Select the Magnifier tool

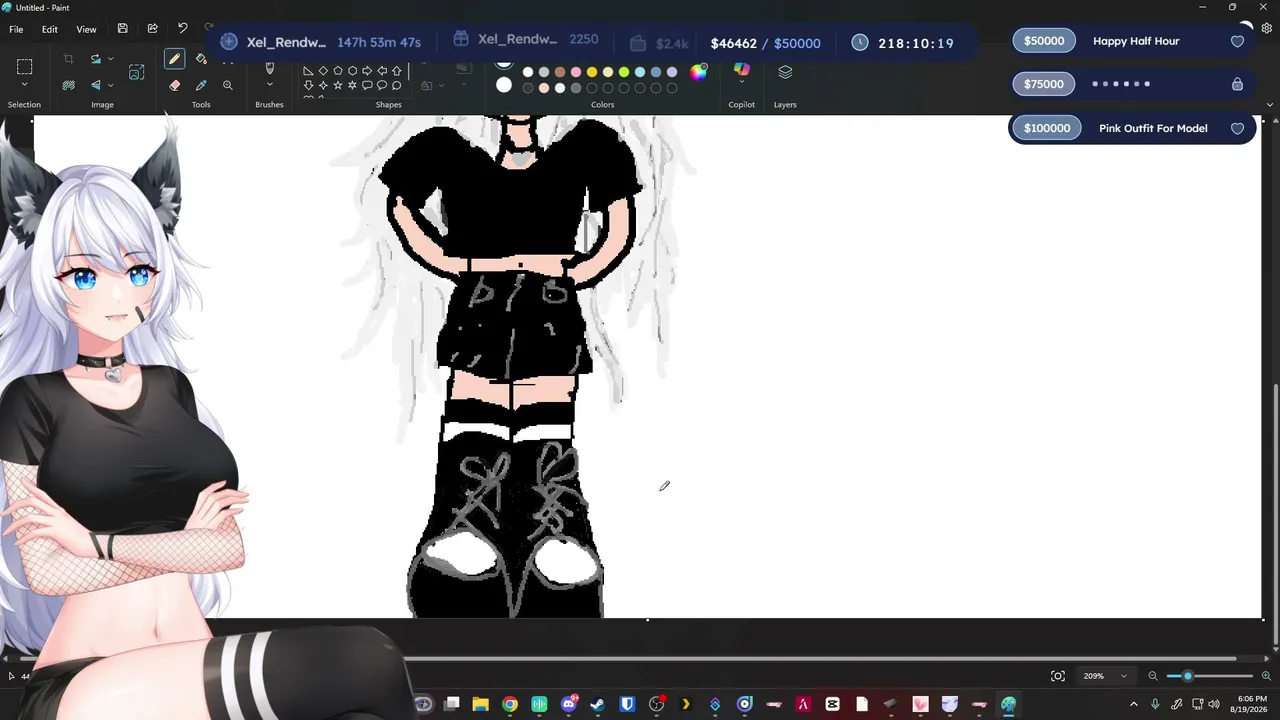pyautogui.click(x=228, y=85)
